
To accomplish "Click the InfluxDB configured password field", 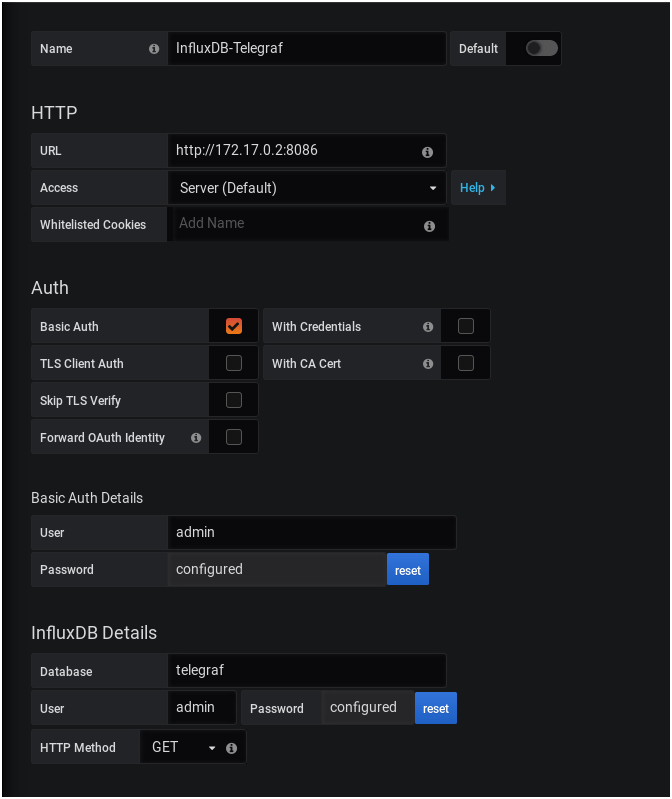I will point(367,707).
